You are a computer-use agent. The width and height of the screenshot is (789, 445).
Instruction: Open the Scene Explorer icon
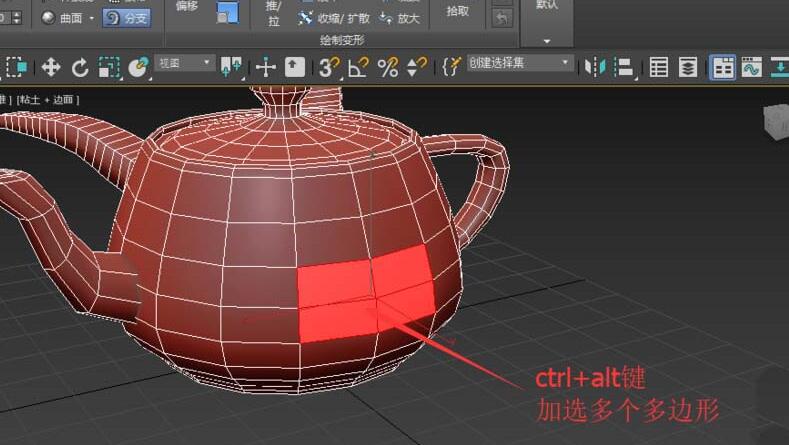pos(659,67)
